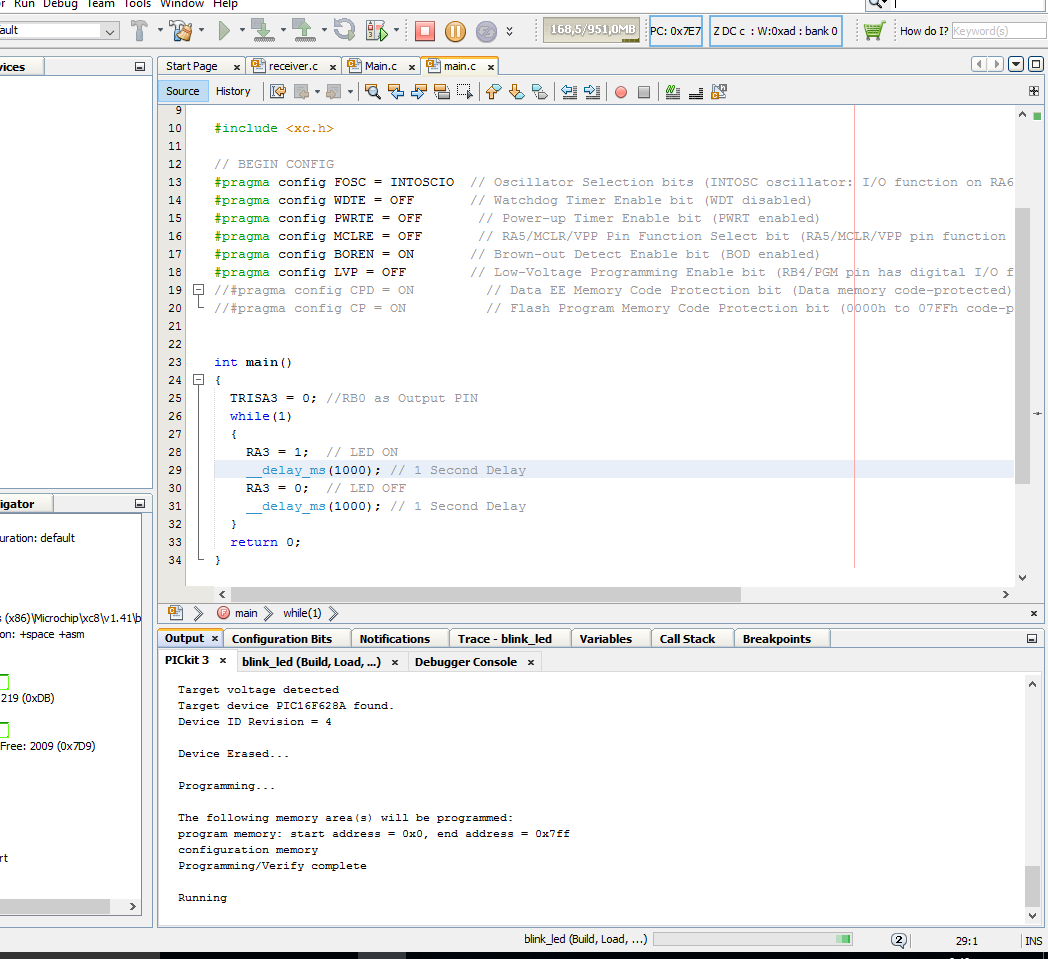Select the Source view button
Image resolution: width=1048 pixels, height=959 pixels.
(182, 92)
